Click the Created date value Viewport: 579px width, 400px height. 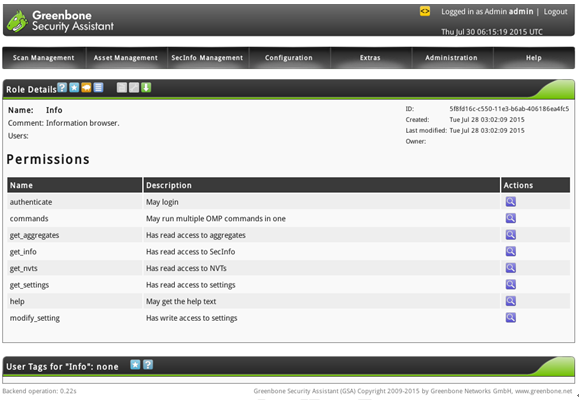coord(487,120)
